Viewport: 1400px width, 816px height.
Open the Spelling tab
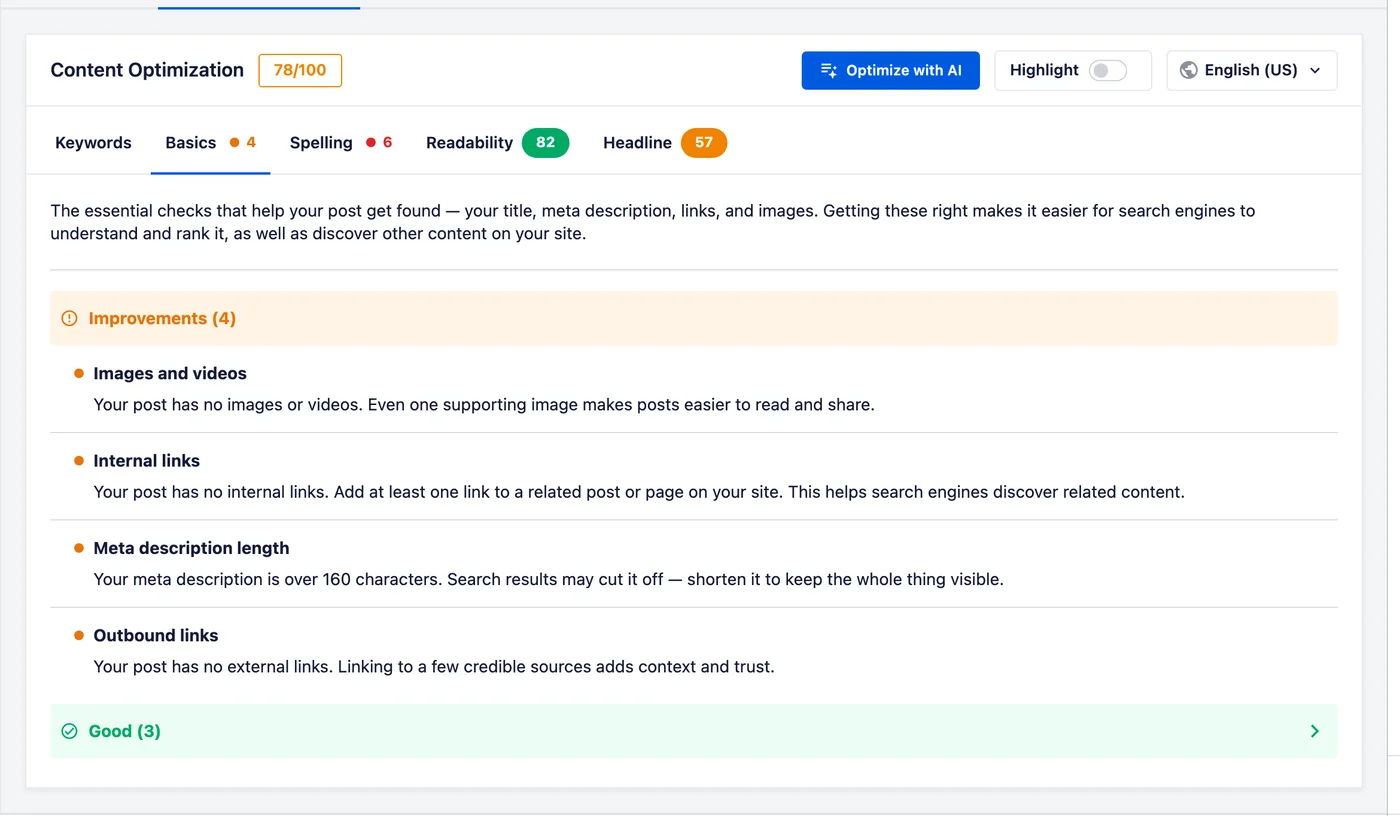click(x=340, y=143)
